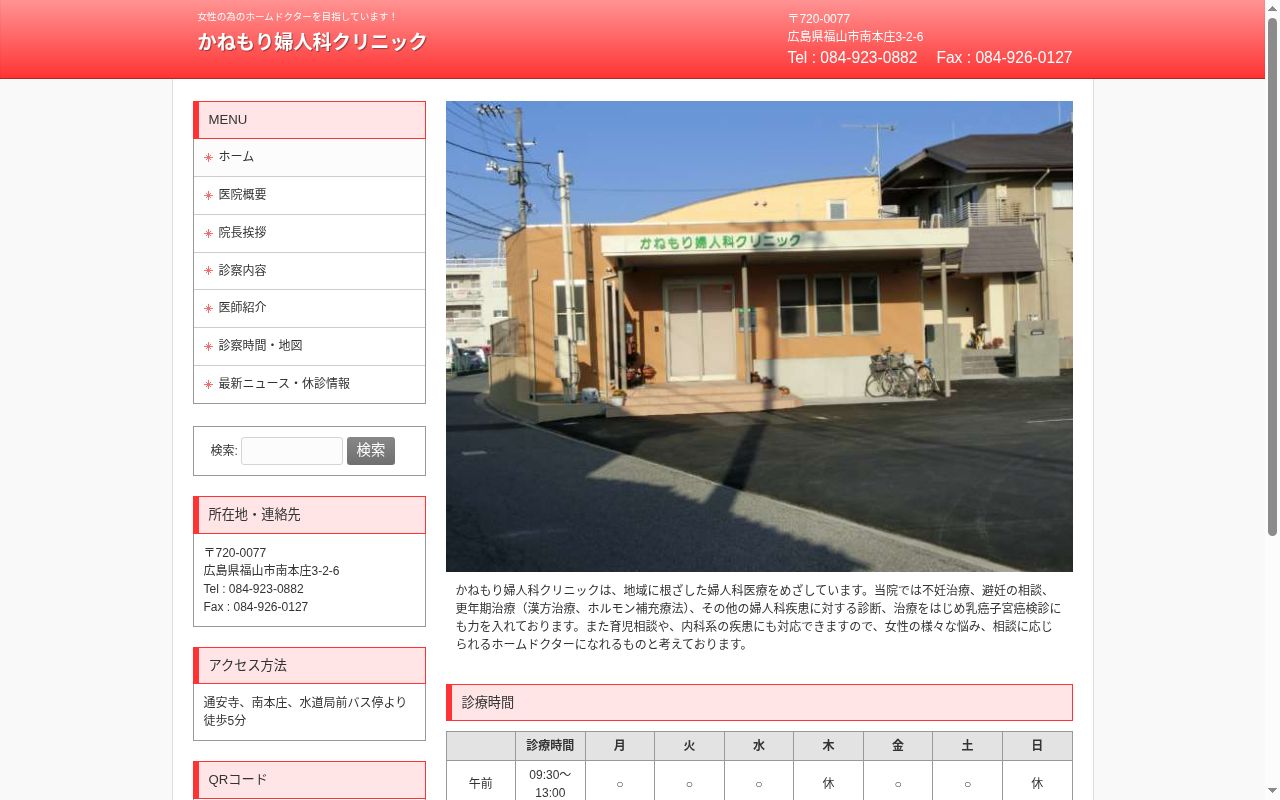This screenshot has height=800, width=1280.
Task: Open the 医師紹介 page
Action: click(x=309, y=308)
